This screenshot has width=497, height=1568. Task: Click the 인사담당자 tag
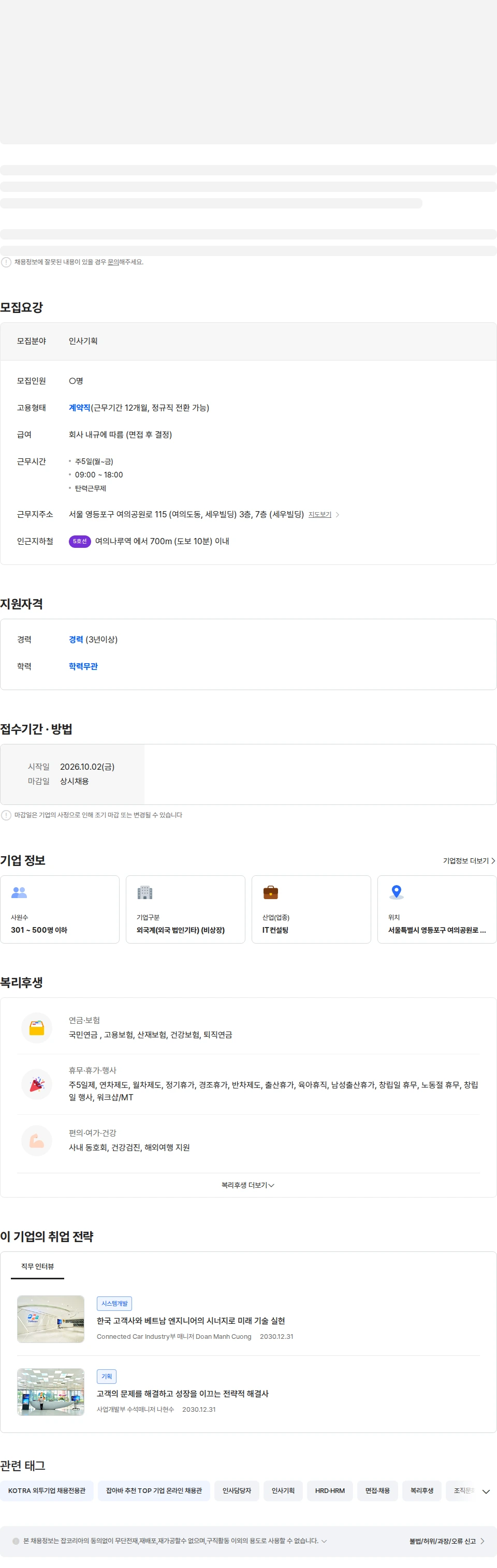(x=236, y=1490)
